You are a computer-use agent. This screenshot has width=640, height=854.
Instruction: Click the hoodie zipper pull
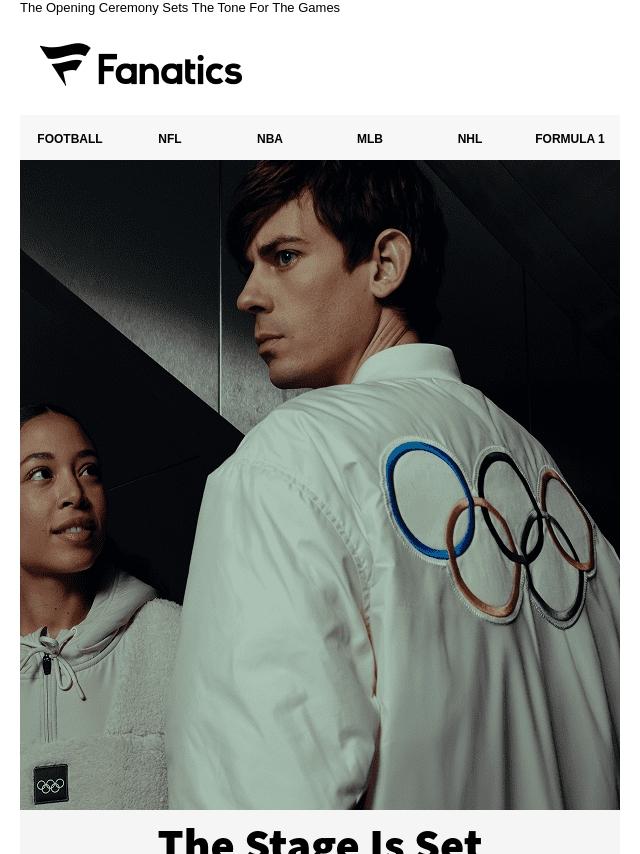(x=47, y=664)
